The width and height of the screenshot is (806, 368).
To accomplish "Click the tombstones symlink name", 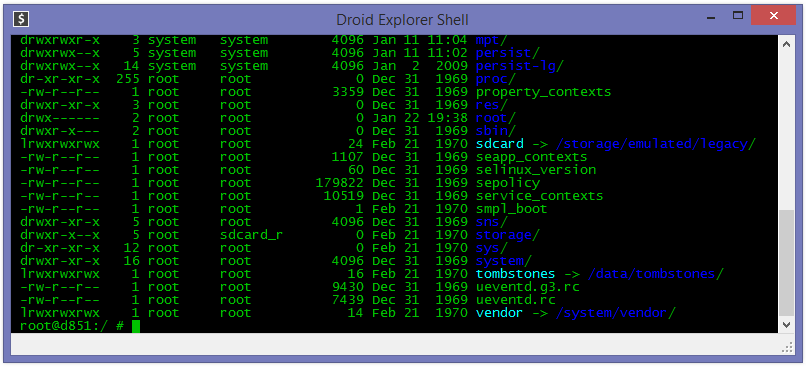I will pyautogui.click(x=516, y=273).
